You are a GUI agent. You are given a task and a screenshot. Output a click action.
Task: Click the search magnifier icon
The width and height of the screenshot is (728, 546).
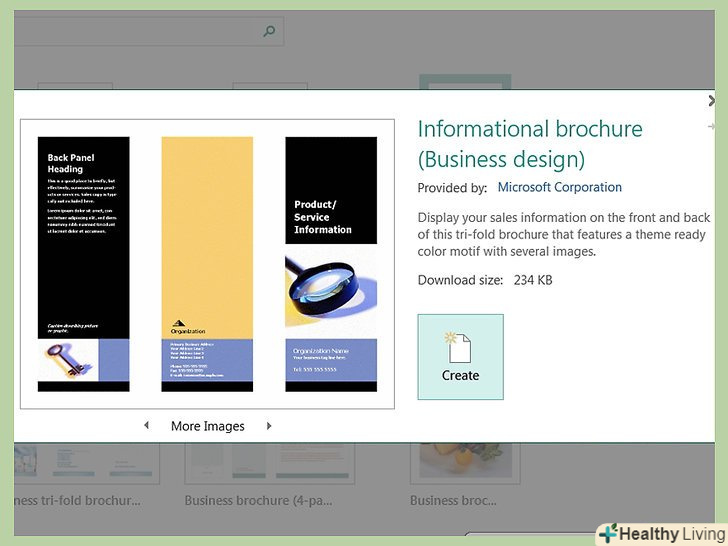pos(269,31)
